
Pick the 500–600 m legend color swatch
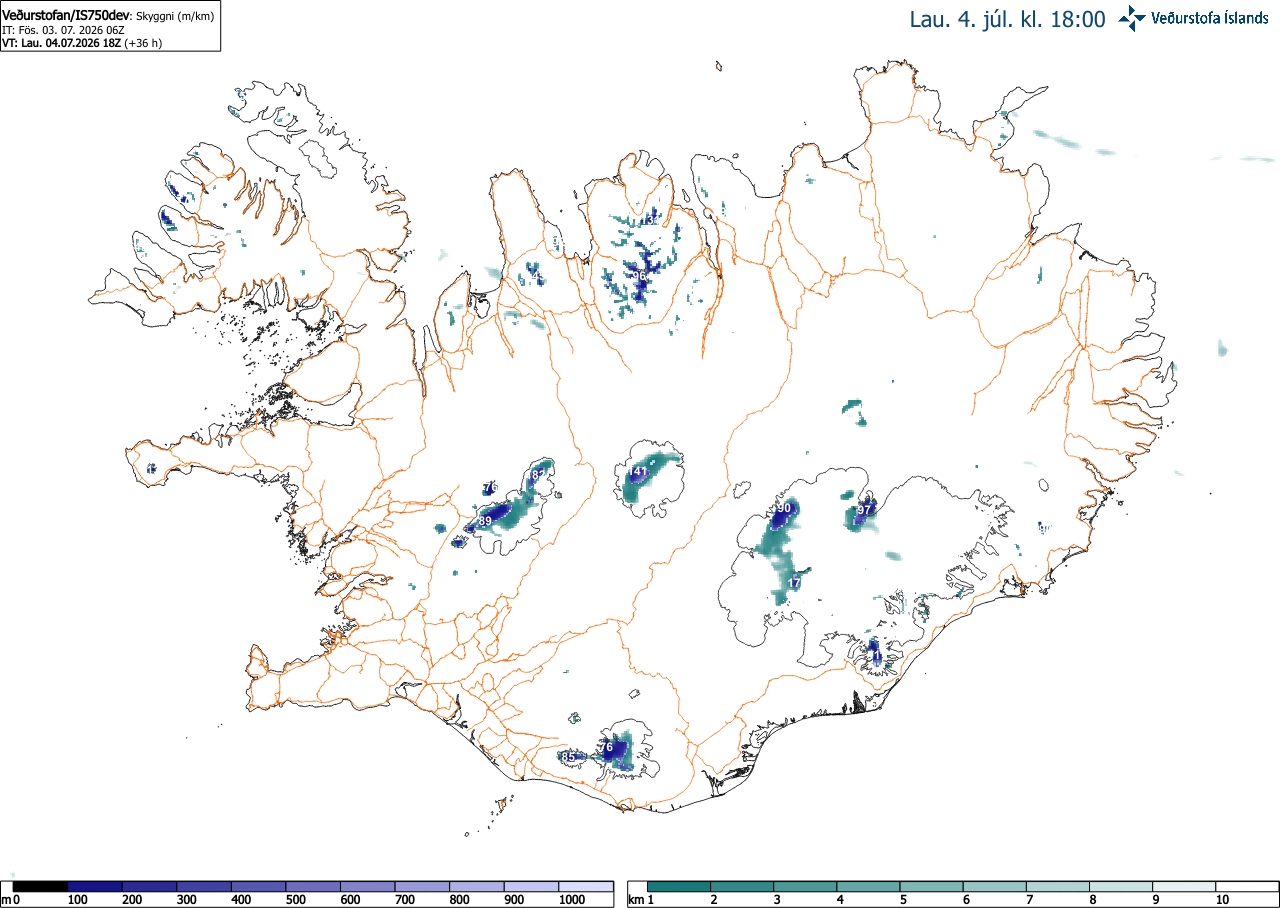(x=312, y=886)
